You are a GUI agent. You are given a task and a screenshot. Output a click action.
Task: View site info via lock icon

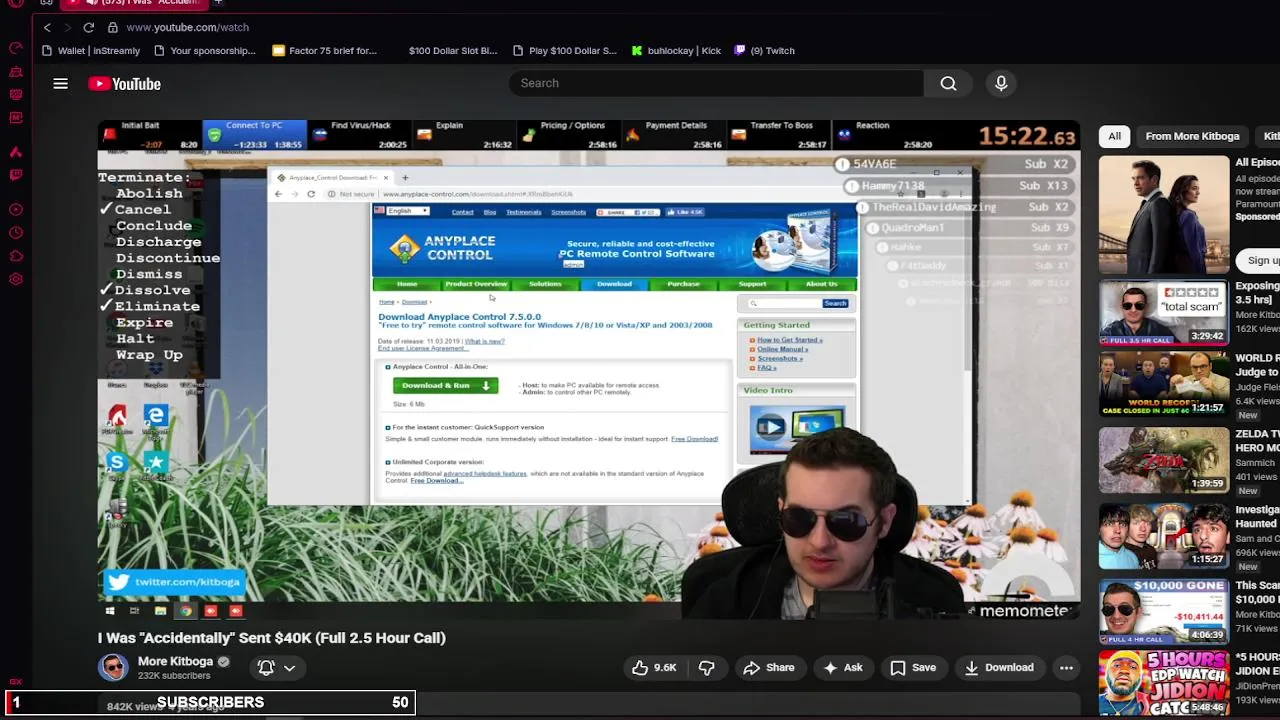coord(113,27)
